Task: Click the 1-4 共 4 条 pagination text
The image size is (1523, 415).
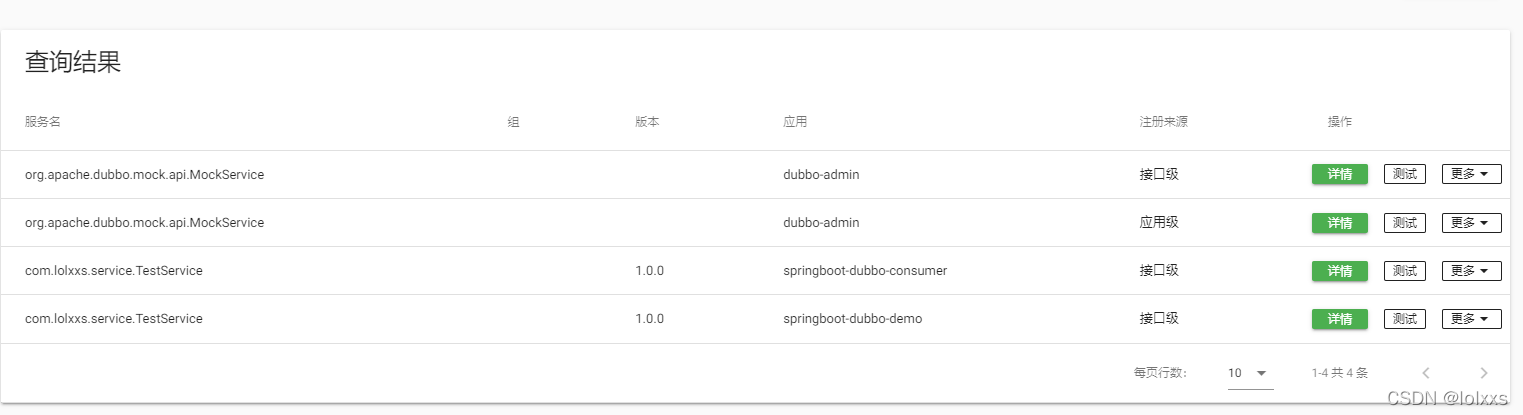Action: [1340, 373]
